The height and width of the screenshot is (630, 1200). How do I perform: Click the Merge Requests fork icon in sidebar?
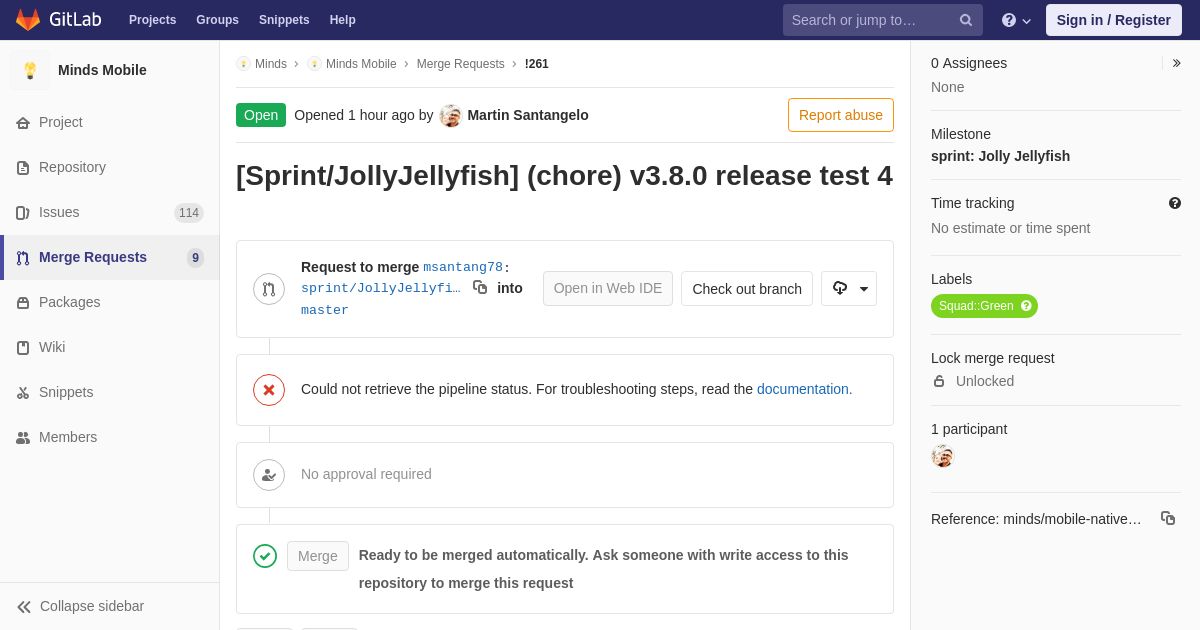23,258
